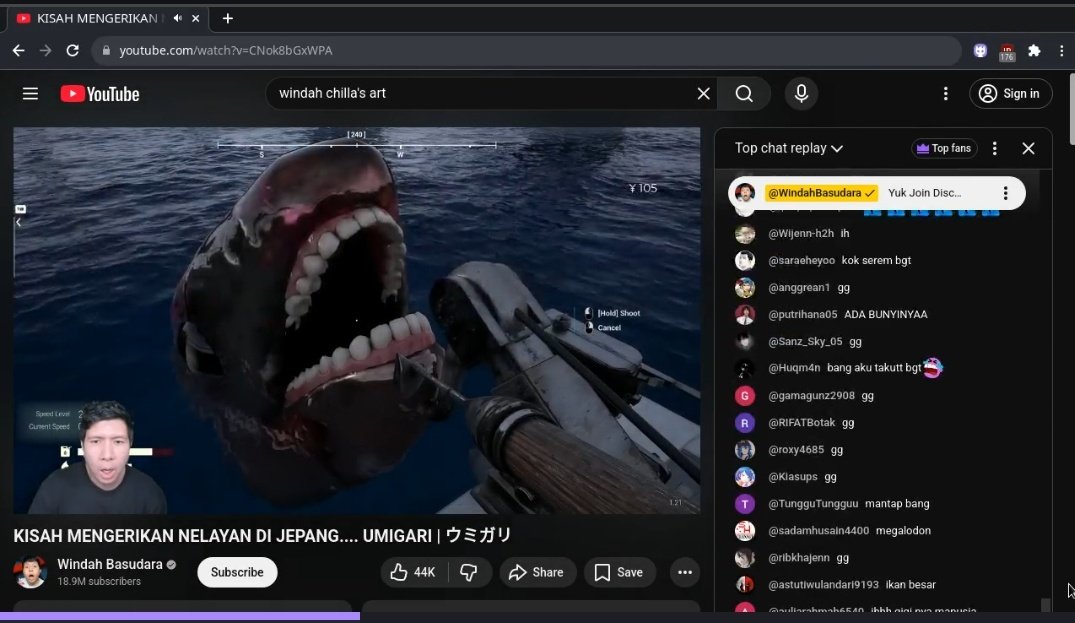
Task: Go to the YouTube home logo
Action: click(x=99, y=94)
